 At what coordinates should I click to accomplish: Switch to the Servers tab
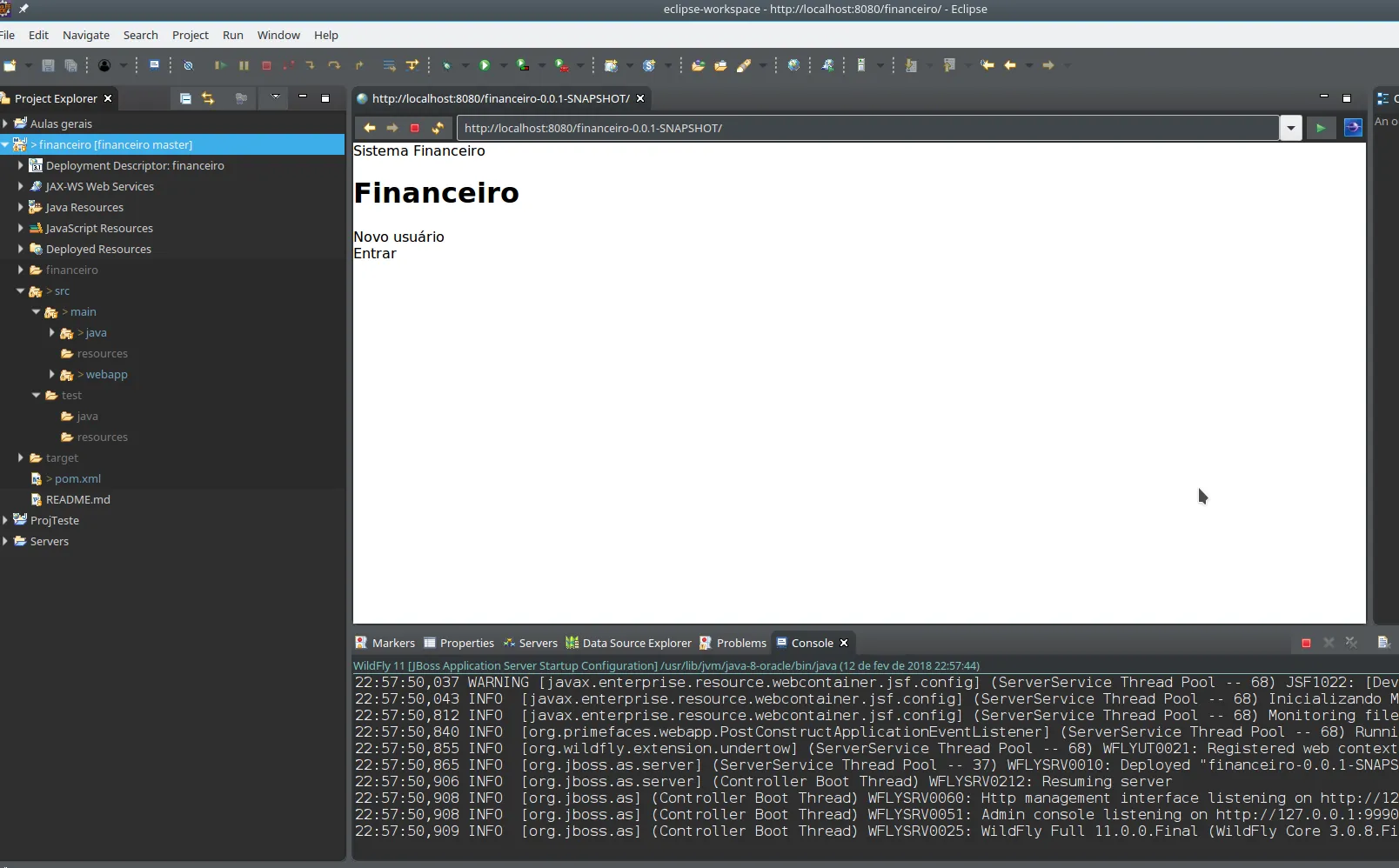[x=530, y=643]
